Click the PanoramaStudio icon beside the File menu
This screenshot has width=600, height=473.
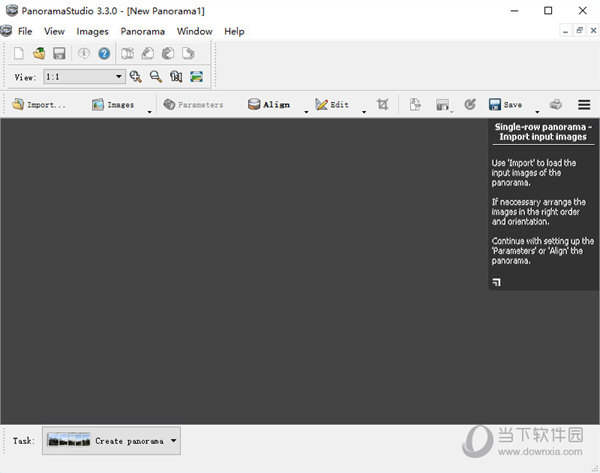tap(6, 31)
